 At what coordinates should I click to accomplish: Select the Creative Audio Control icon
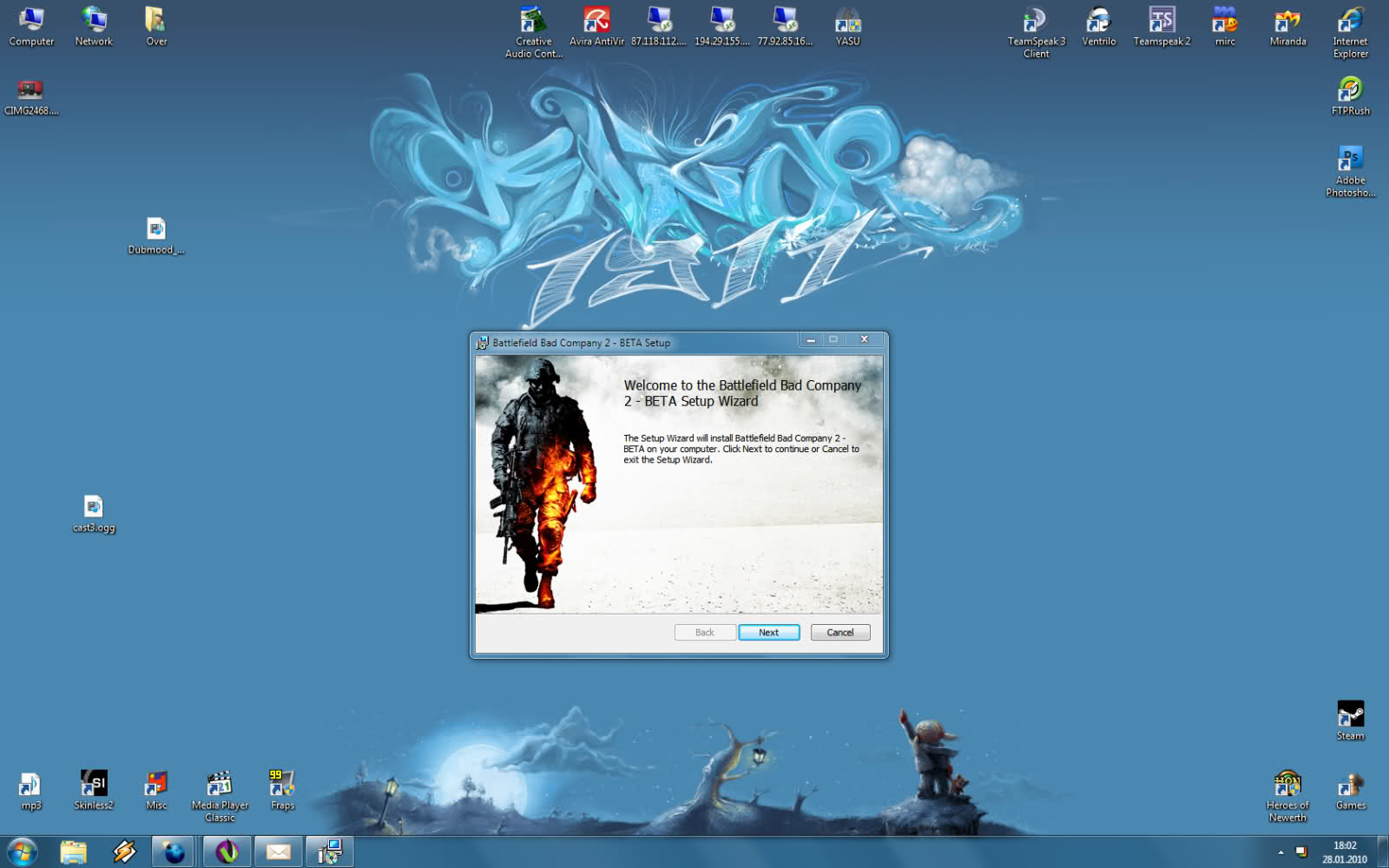pos(534,32)
